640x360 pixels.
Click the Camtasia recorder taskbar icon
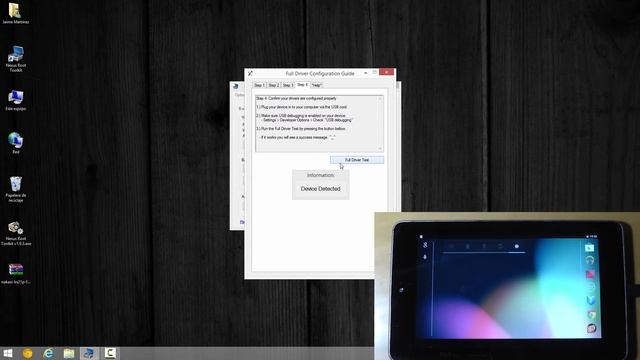[x=110, y=353]
